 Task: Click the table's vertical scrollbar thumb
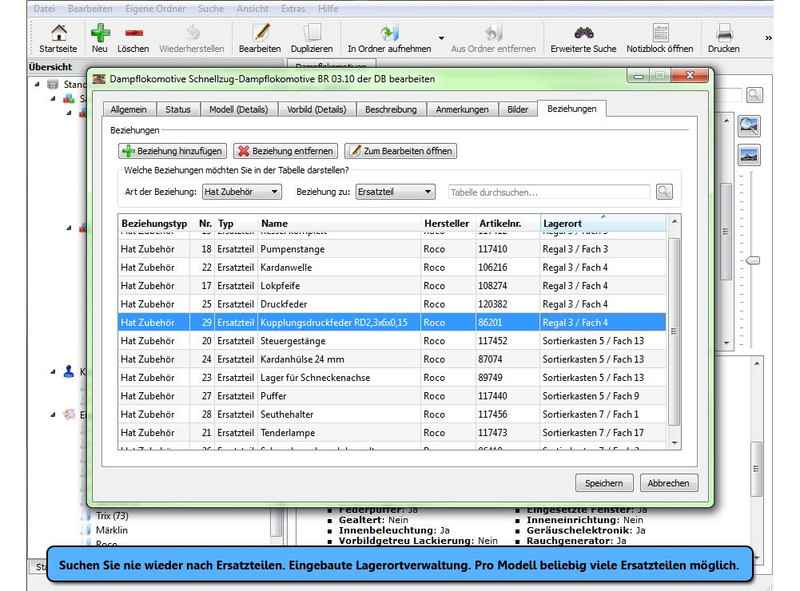[674, 332]
